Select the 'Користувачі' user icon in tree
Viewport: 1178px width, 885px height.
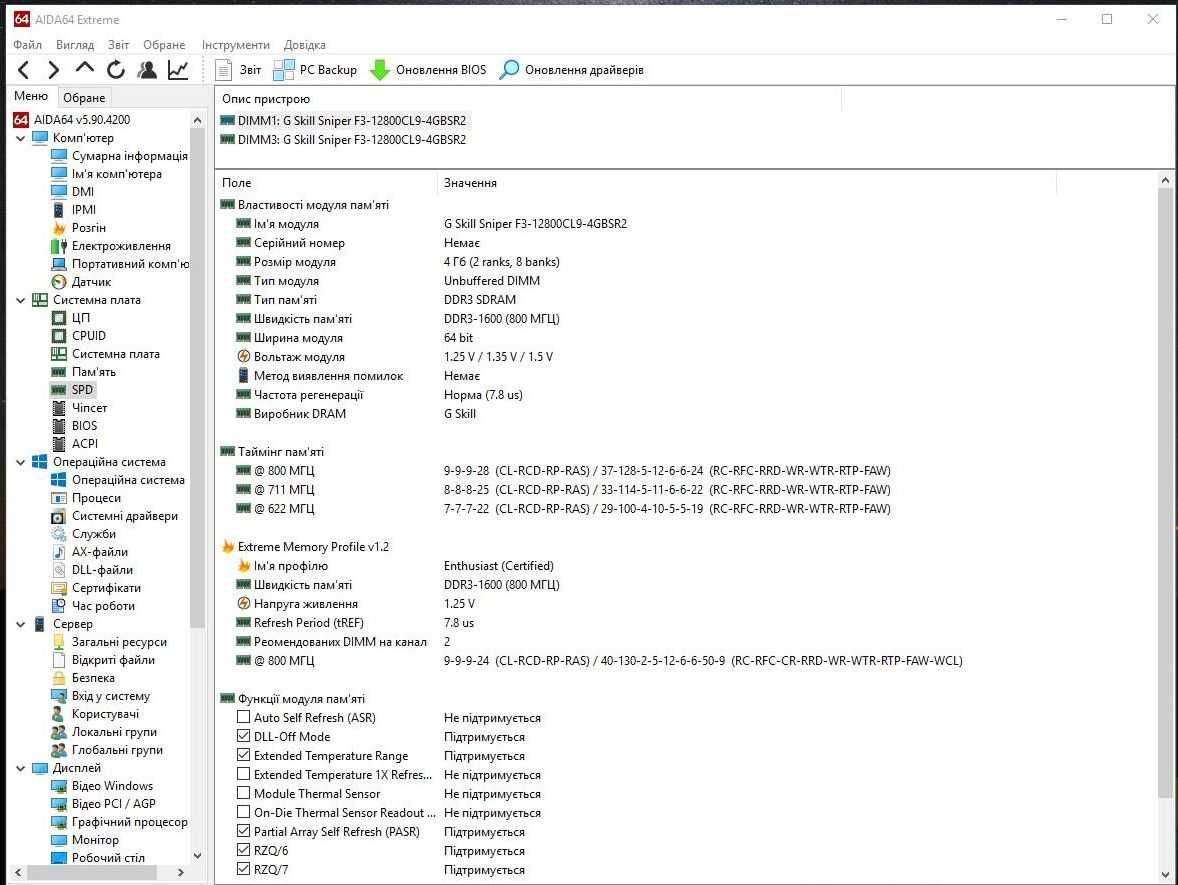point(59,714)
